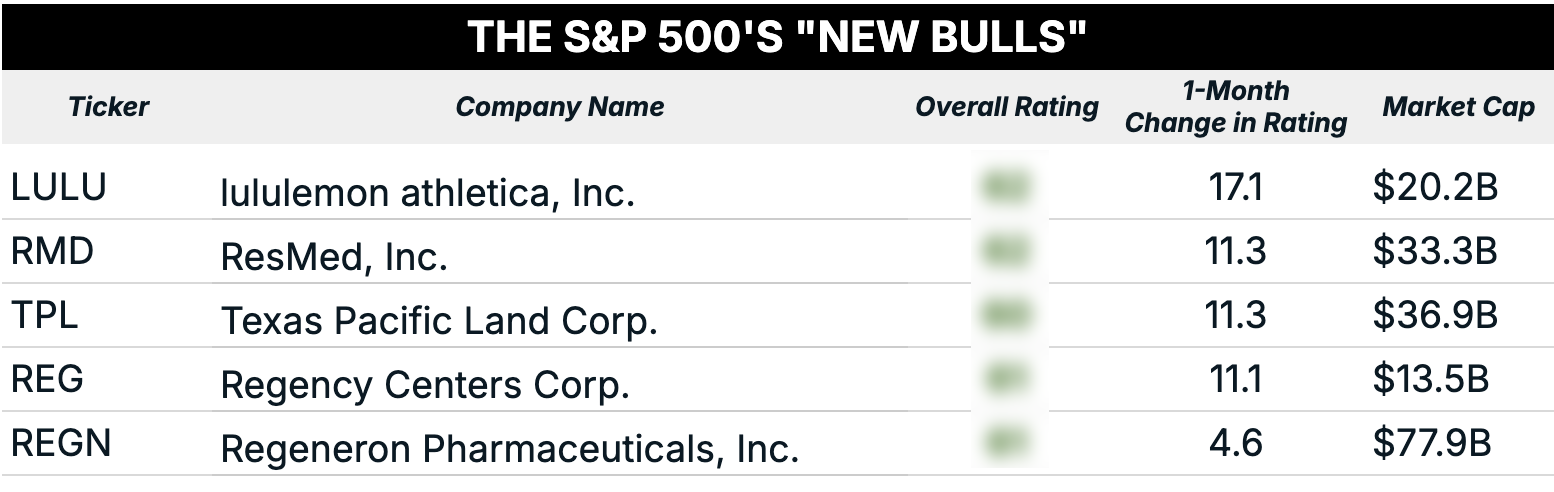The width and height of the screenshot is (1554, 492).
Task: Select the $77.9B market cap cell
Action: (1432, 443)
